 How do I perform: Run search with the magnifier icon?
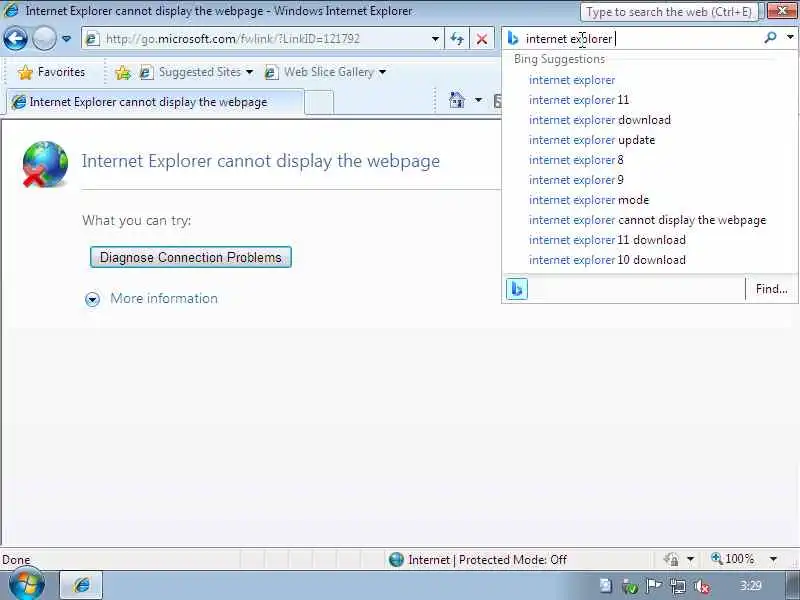tap(771, 38)
